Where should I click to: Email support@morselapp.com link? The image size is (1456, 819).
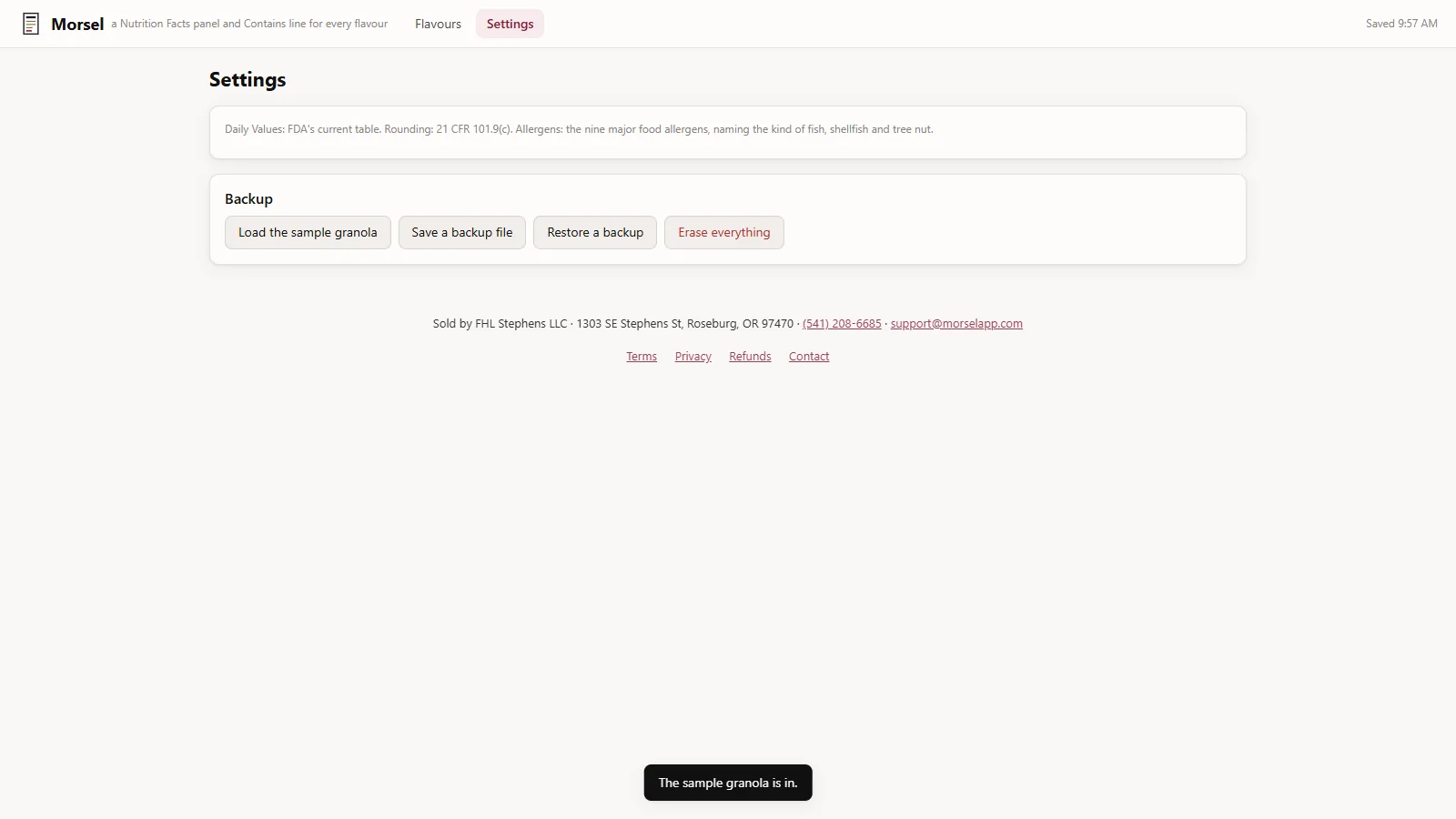pos(956,323)
